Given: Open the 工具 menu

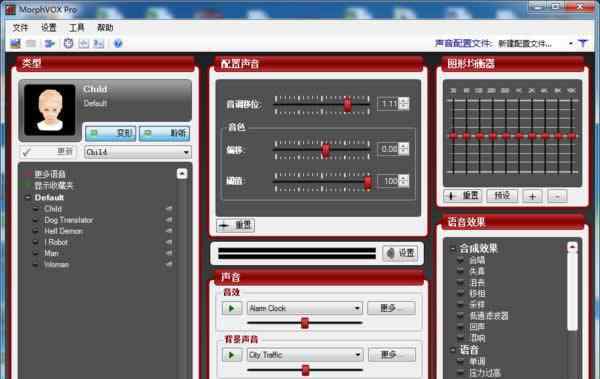Looking at the screenshot, I should click(77, 28).
